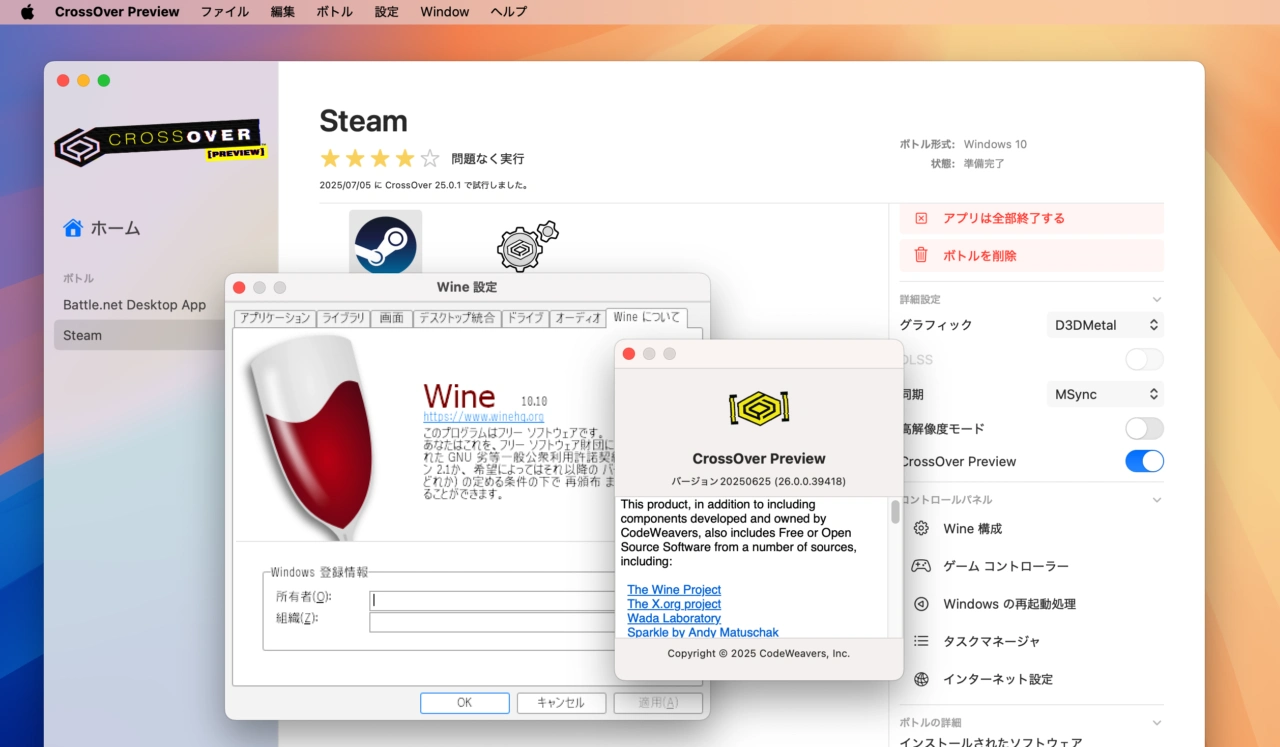This screenshot has width=1280, height=747.
Task: Switch to the ドライブ tab
Action: (525, 318)
